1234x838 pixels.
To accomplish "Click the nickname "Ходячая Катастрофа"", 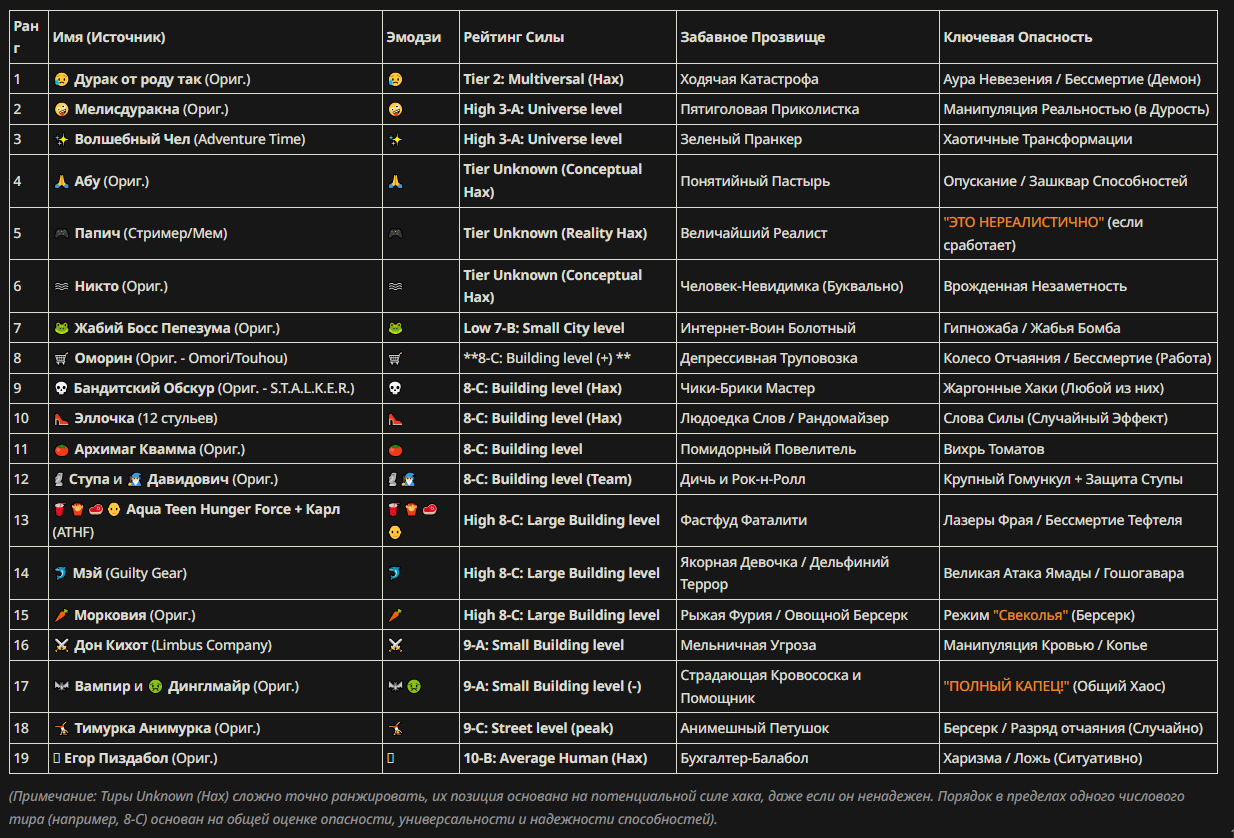I will point(749,79).
